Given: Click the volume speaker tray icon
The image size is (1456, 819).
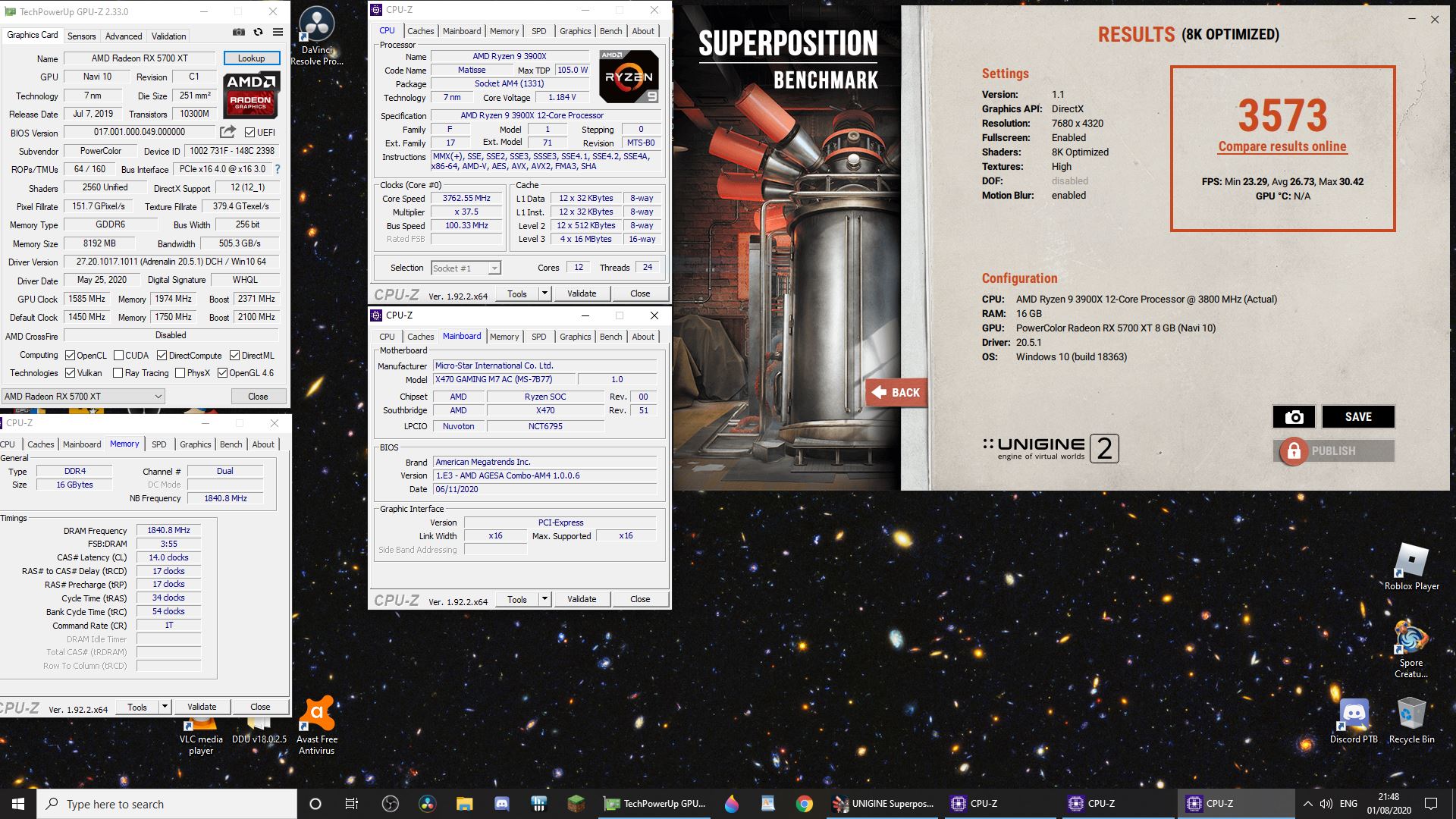Looking at the screenshot, I should click(x=1326, y=804).
